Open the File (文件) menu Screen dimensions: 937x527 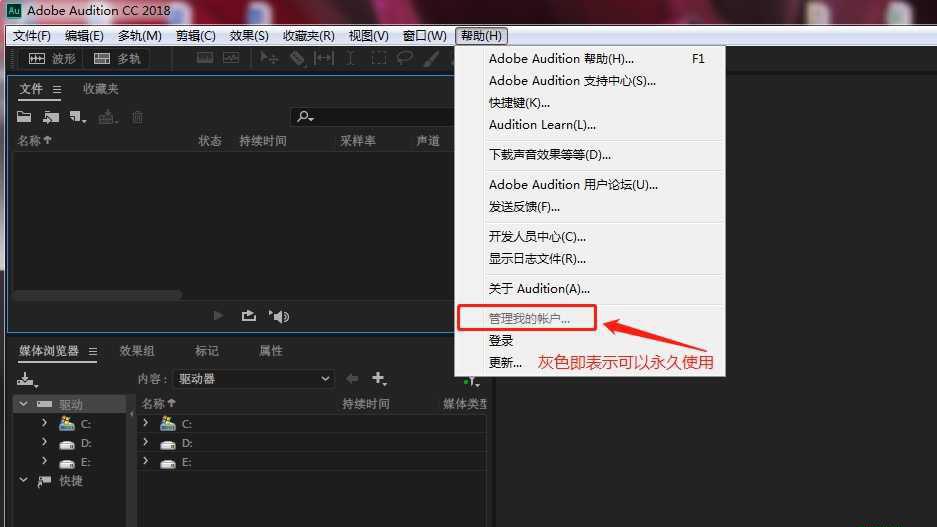[x=31, y=36]
